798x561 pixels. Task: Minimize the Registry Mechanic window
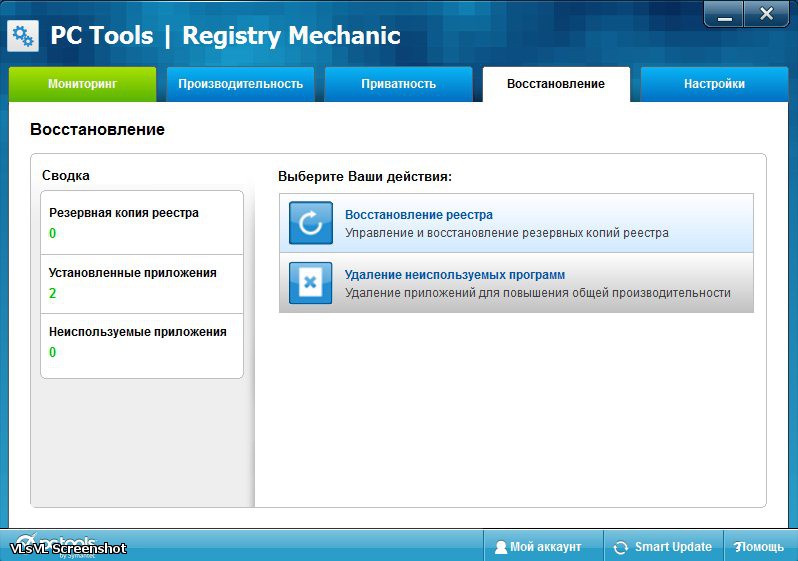tap(724, 15)
